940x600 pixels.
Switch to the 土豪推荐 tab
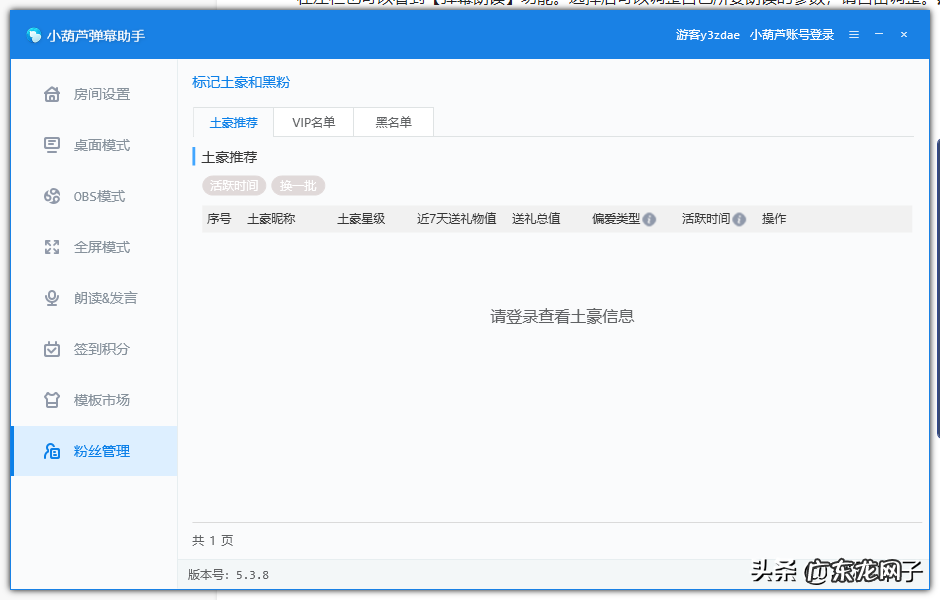pos(233,122)
